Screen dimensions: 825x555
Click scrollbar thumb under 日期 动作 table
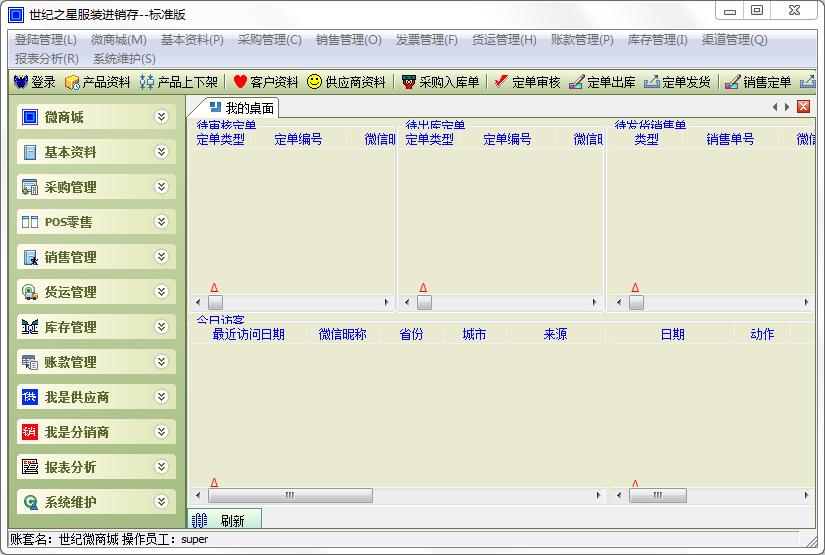point(658,496)
